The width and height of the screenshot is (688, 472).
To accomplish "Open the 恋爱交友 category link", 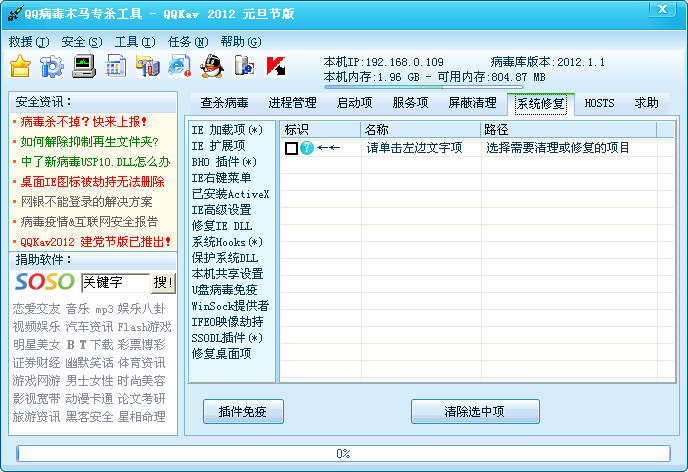I will 36,309.
